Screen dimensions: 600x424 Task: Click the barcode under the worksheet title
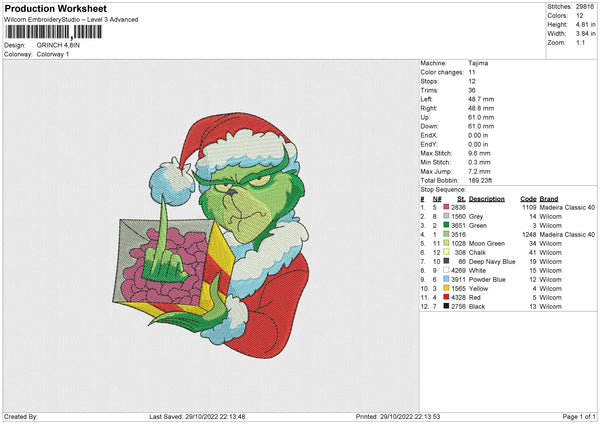coord(53,32)
